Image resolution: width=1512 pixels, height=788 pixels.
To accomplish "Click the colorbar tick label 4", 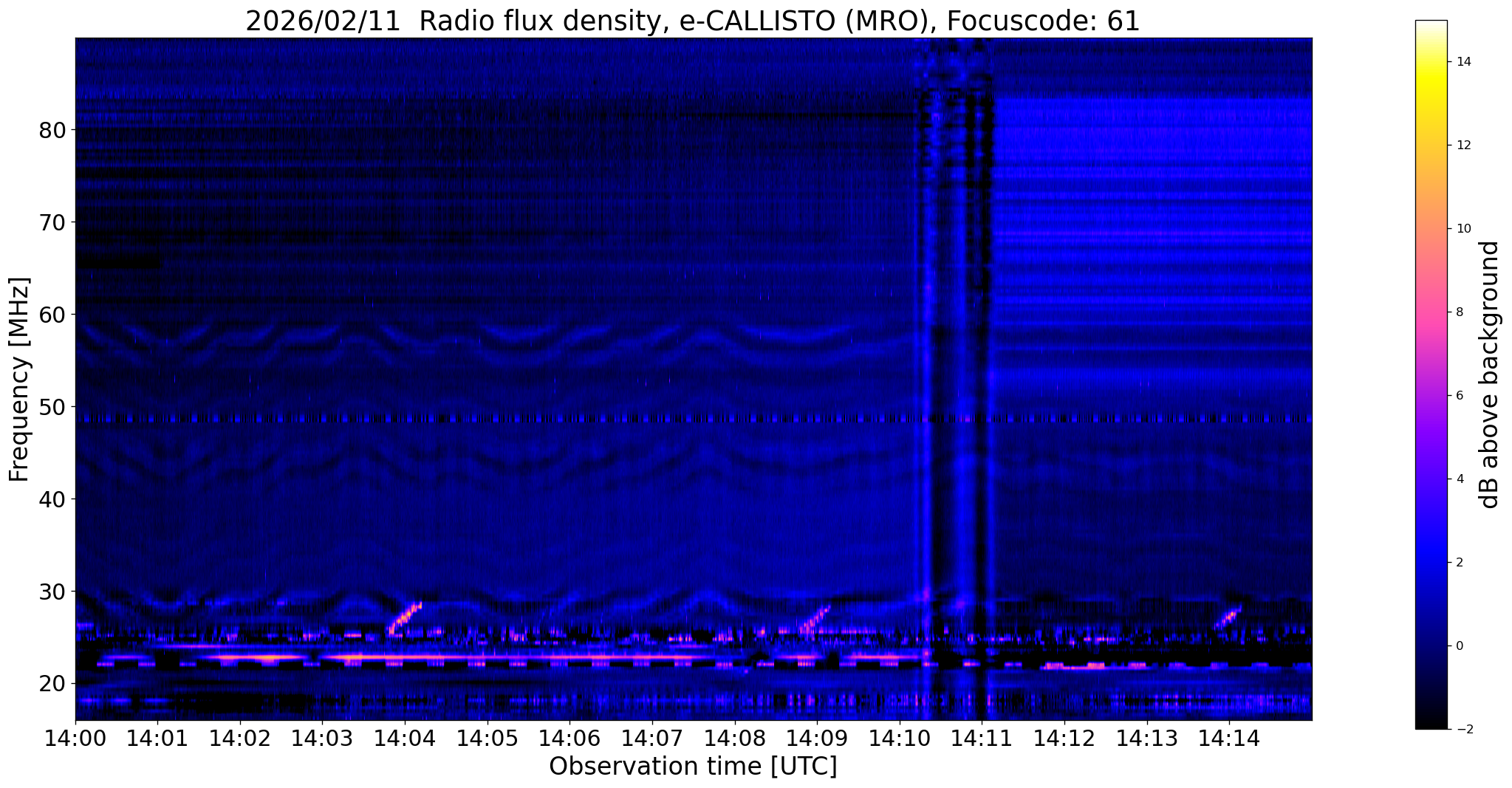I will pos(1458,479).
